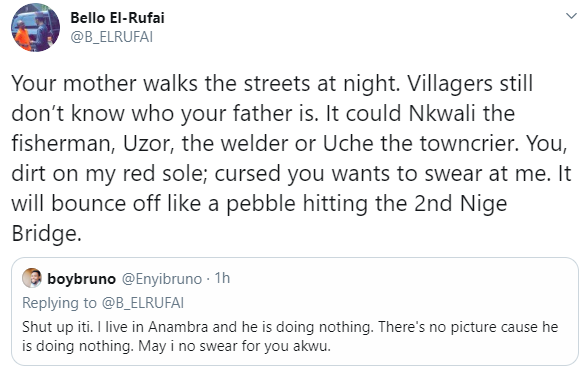Click the Bello El-Rufai display name
This screenshot has width=585, height=369.
pos(117,18)
